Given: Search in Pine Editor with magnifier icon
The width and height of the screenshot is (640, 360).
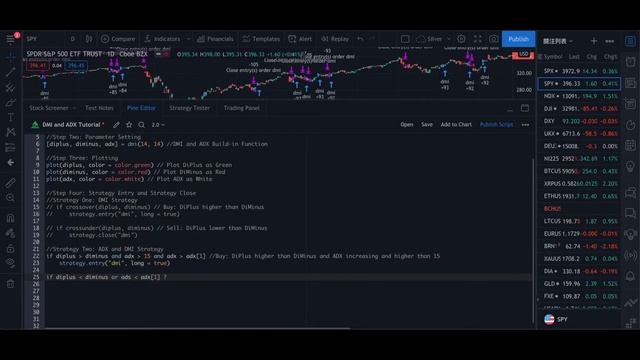Looking at the screenshot, I should point(142,125).
